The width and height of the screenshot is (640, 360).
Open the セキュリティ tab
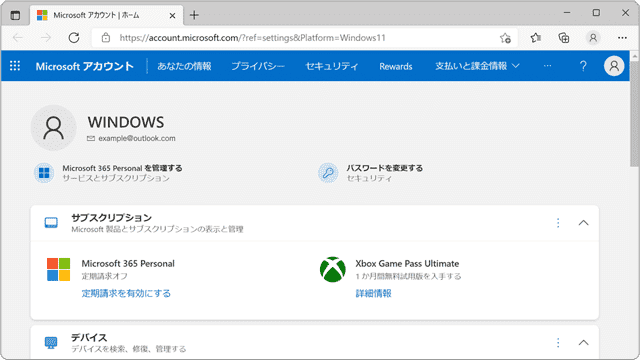click(332, 66)
